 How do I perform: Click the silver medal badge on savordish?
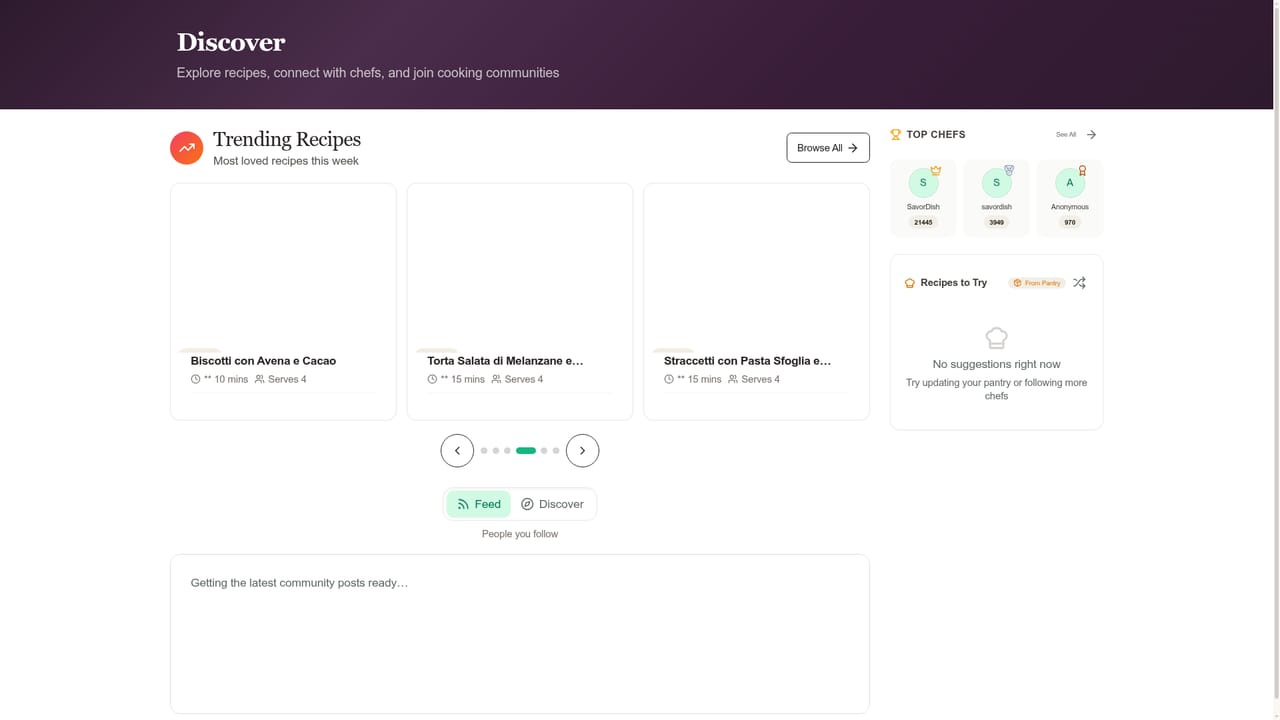(x=1009, y=170)
